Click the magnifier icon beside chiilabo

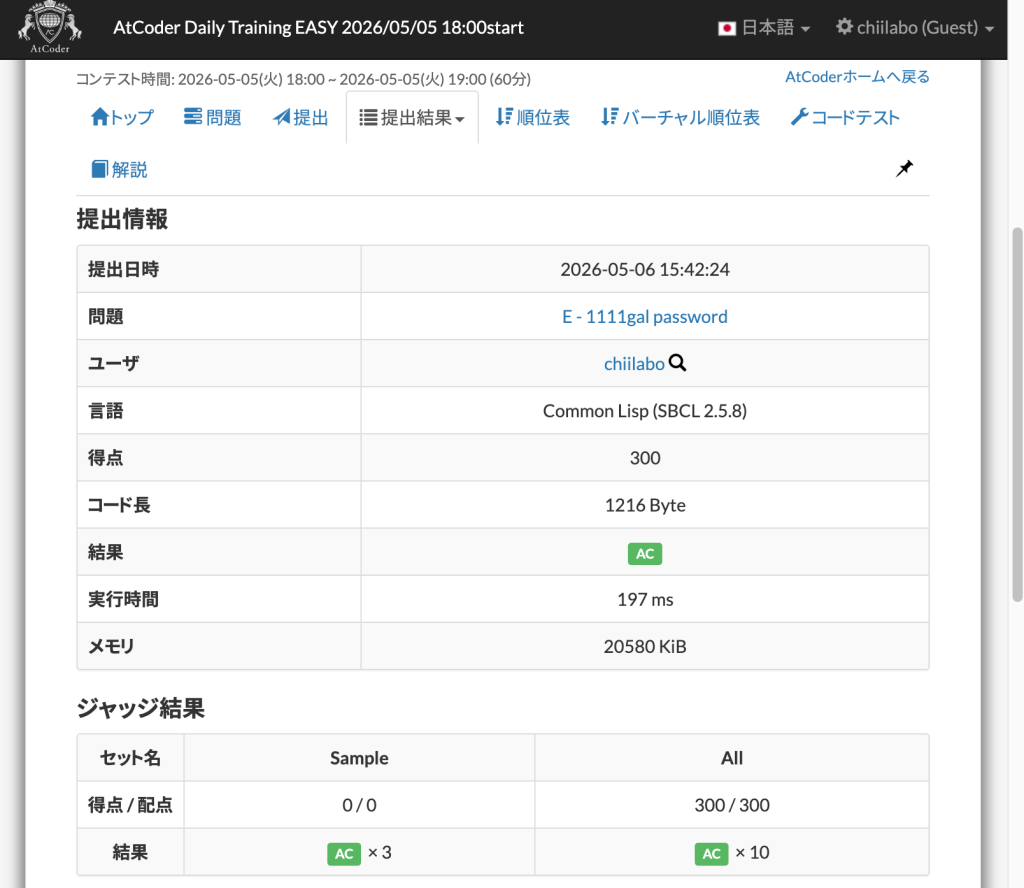pyautogui.click(x=678, y=363)
